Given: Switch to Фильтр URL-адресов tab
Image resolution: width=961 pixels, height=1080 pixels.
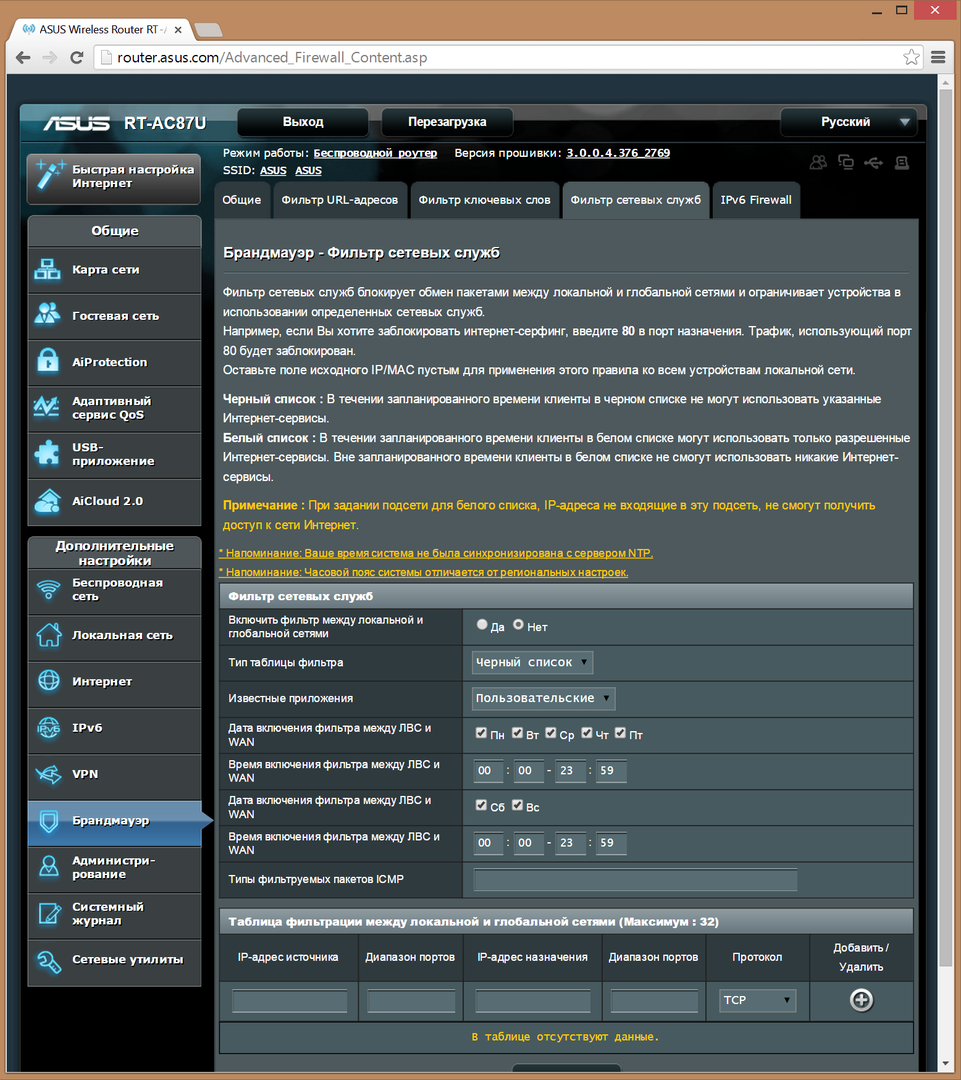Looking at the screenshot, I should tap(340, 200).
